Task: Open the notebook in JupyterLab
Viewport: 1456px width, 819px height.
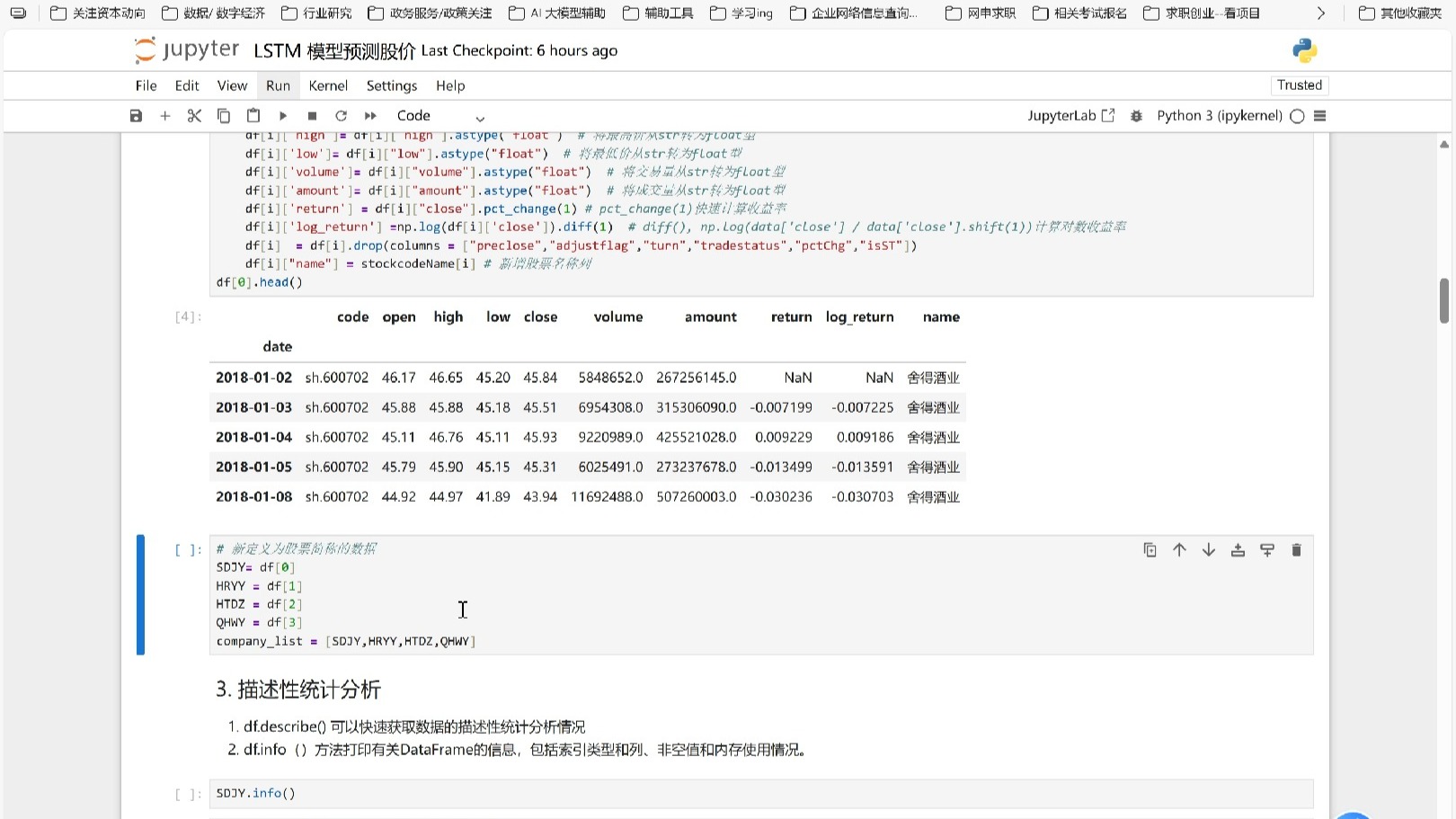Action: coord(1070,115)
